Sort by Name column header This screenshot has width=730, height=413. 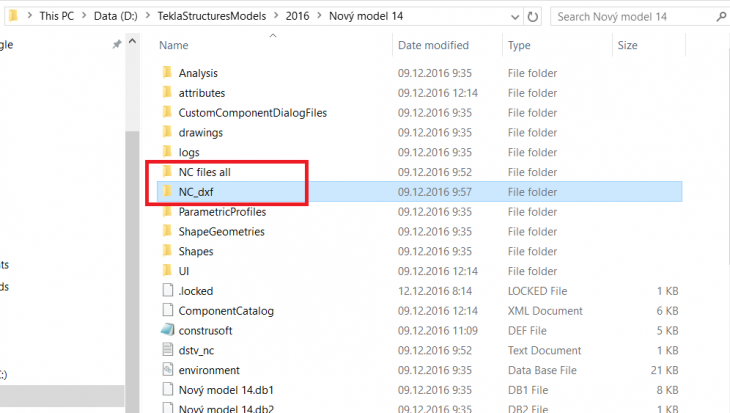(x=174, y=45)
